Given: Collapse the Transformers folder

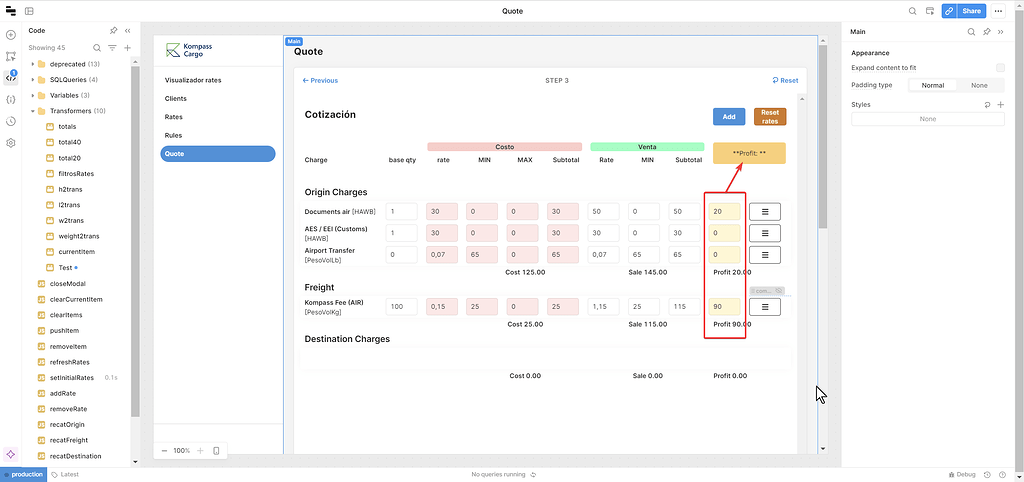Looking at the screenshot, I should (33, 111).
